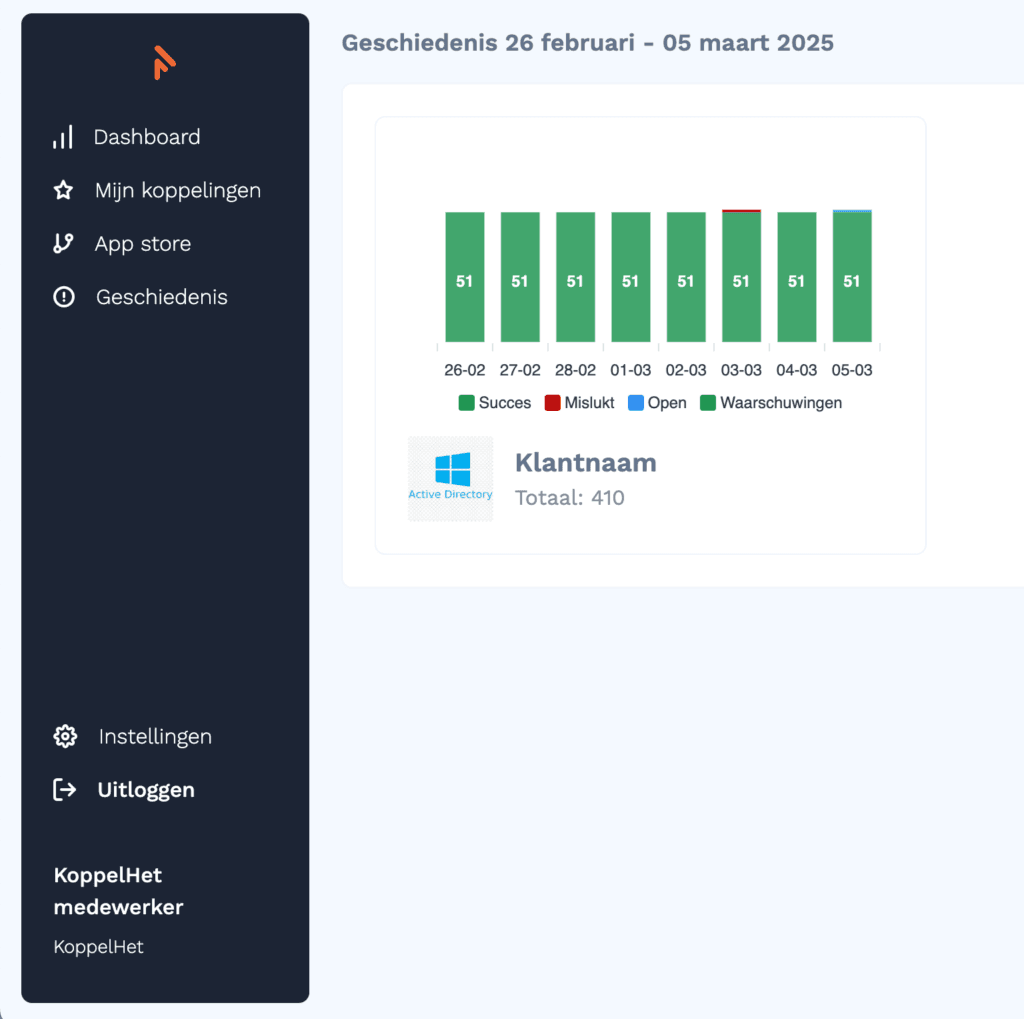Viewport: 1024px width, 1019px height.
Task: Switch to Geschiedenis in the sidebar
Action: point(161,297)
